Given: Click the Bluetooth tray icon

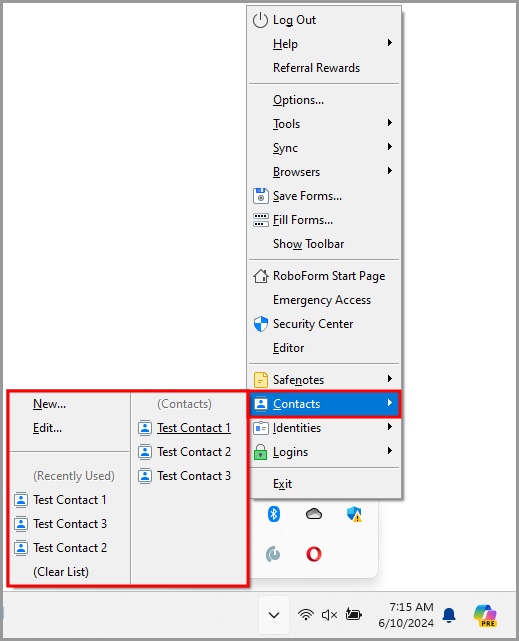Looking at the screenshot, I should [x=274, y=514].
